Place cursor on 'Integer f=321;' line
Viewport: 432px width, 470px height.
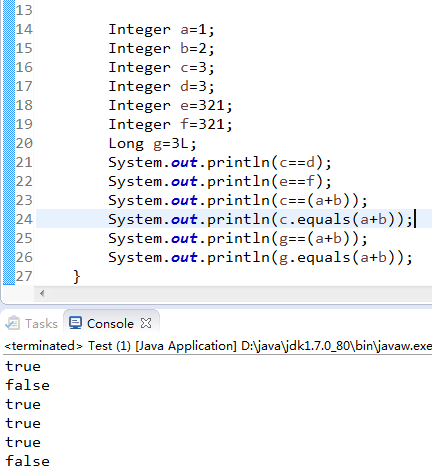(x=170, y=125)
